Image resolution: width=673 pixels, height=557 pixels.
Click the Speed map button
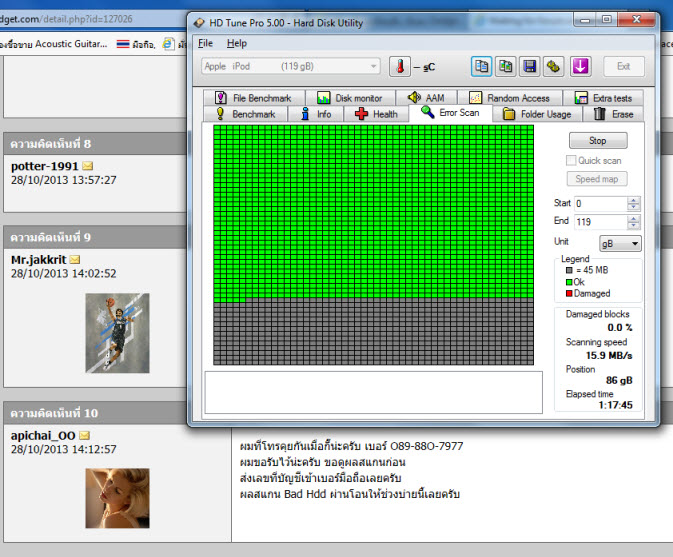(597, 179)
